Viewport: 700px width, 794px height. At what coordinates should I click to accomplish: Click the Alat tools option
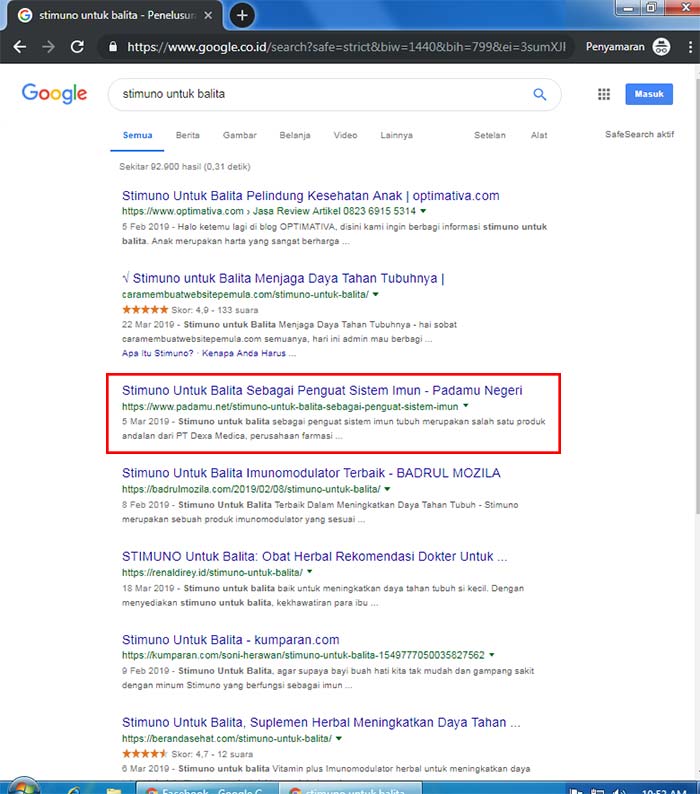click(x=539, y=135)
